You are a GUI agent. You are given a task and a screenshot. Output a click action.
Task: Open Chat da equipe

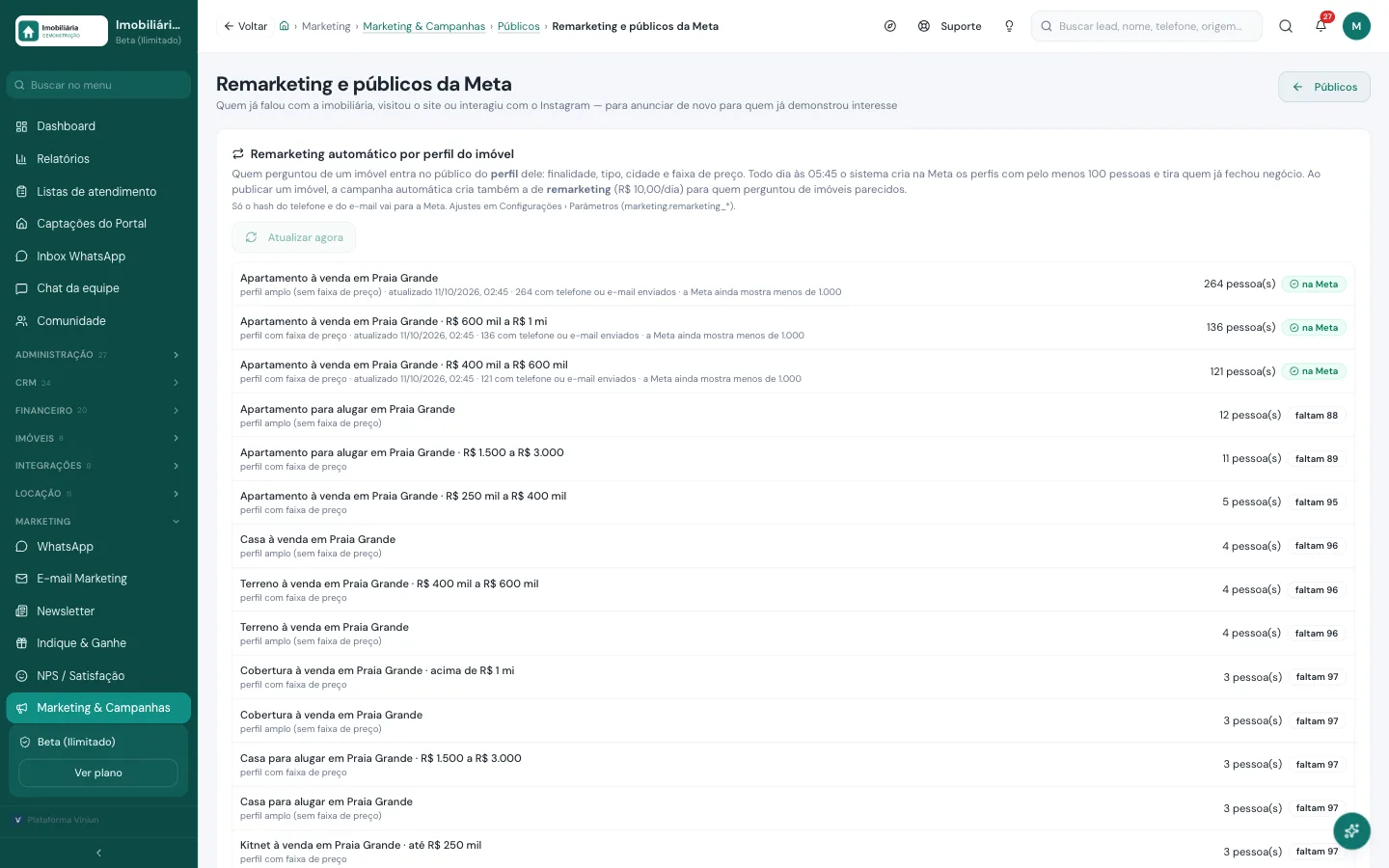(x=98, y=288)
